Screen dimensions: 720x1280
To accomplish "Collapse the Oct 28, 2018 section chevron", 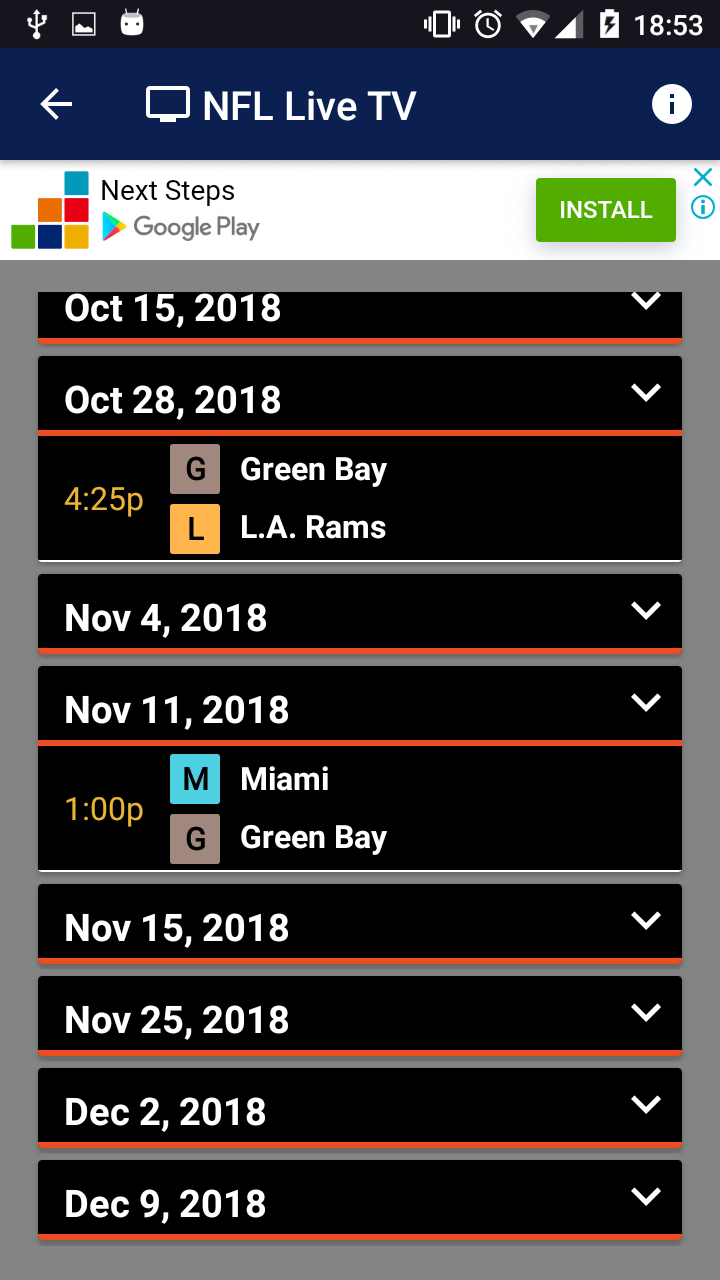I will pyautogui.click(x=646, y=393).
